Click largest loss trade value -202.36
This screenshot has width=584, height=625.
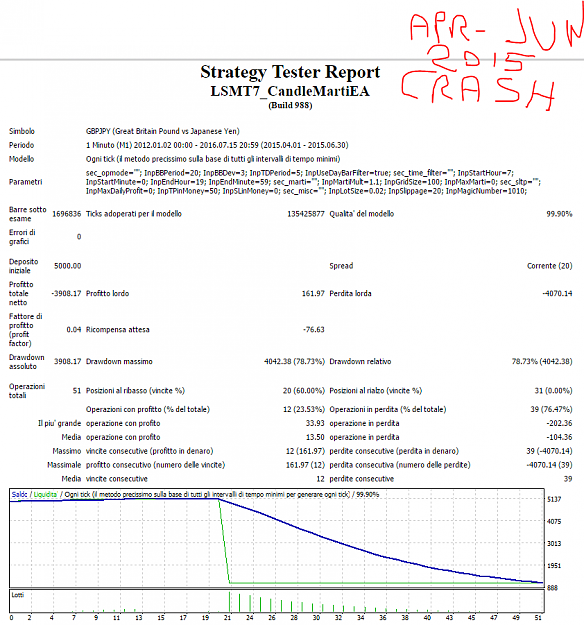[x=559, y=423]
